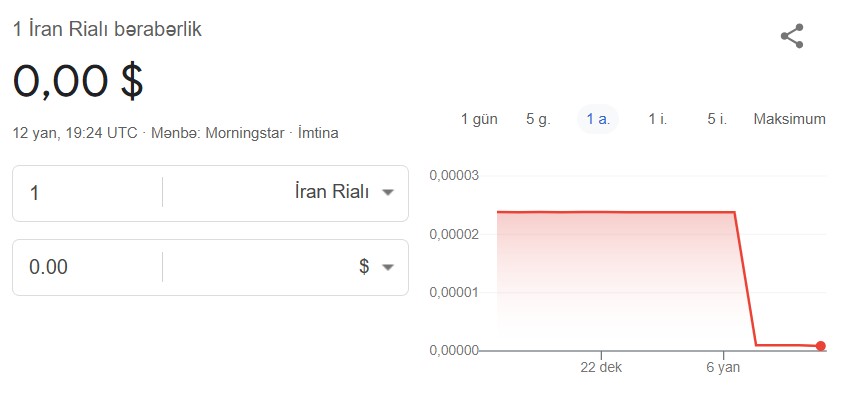Click the '6 yan' date label on chart
Image resolution: width=849 pixels, height=400 pixels.
point(723,368)
